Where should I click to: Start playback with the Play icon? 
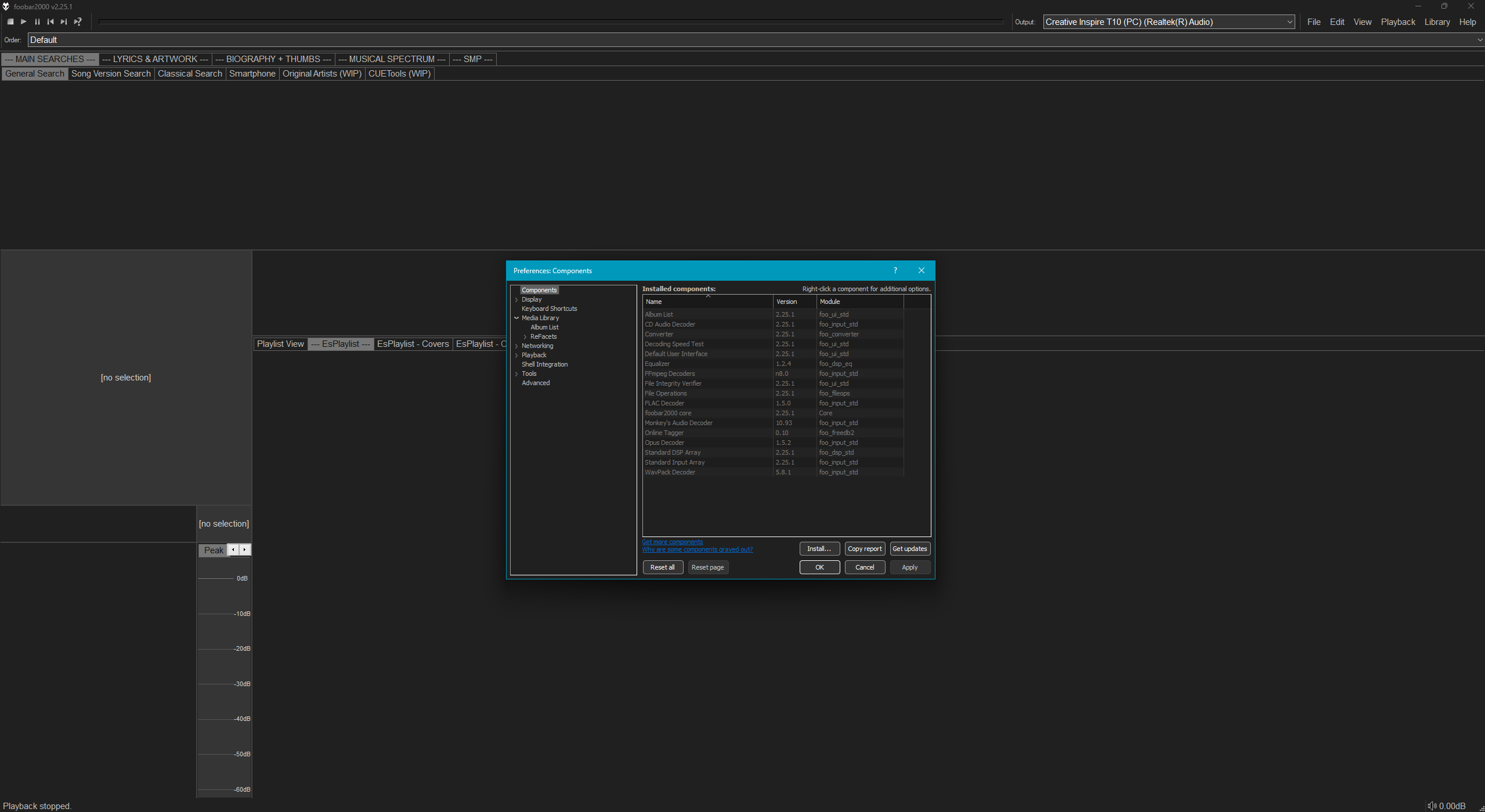tap(24, 22)
